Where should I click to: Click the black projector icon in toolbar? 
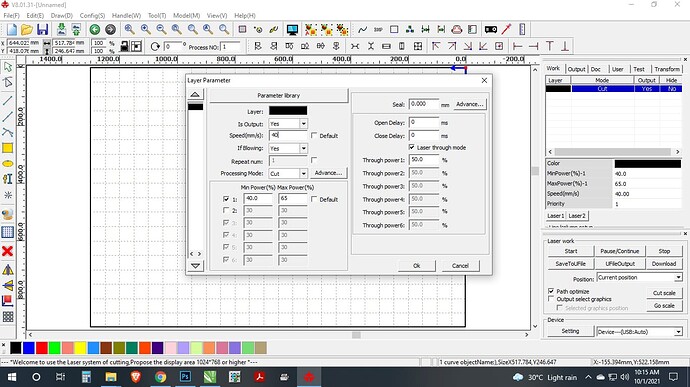(491, 29)
